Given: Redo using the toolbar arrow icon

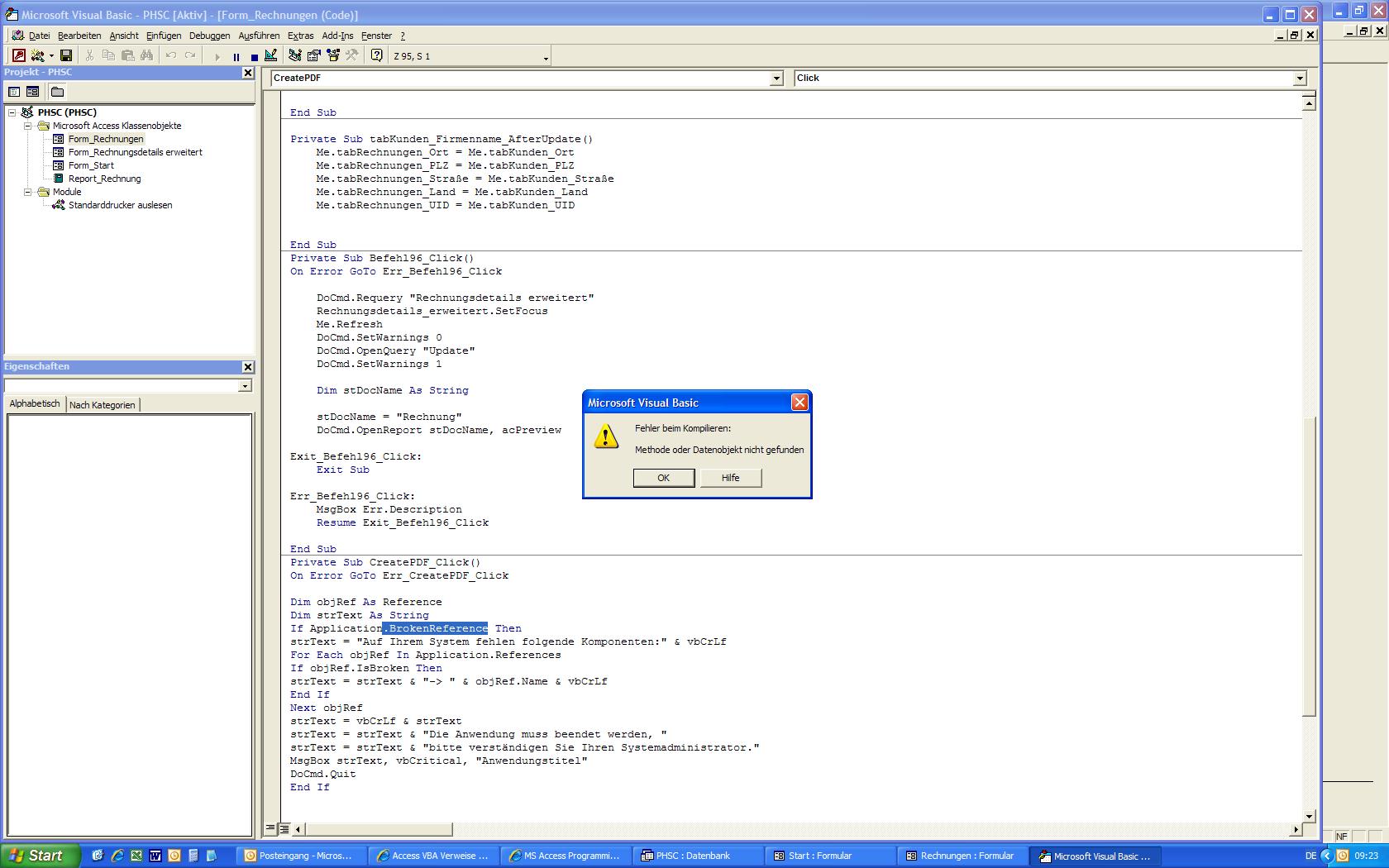Looking at the screenshot, I should click(189, 56).
